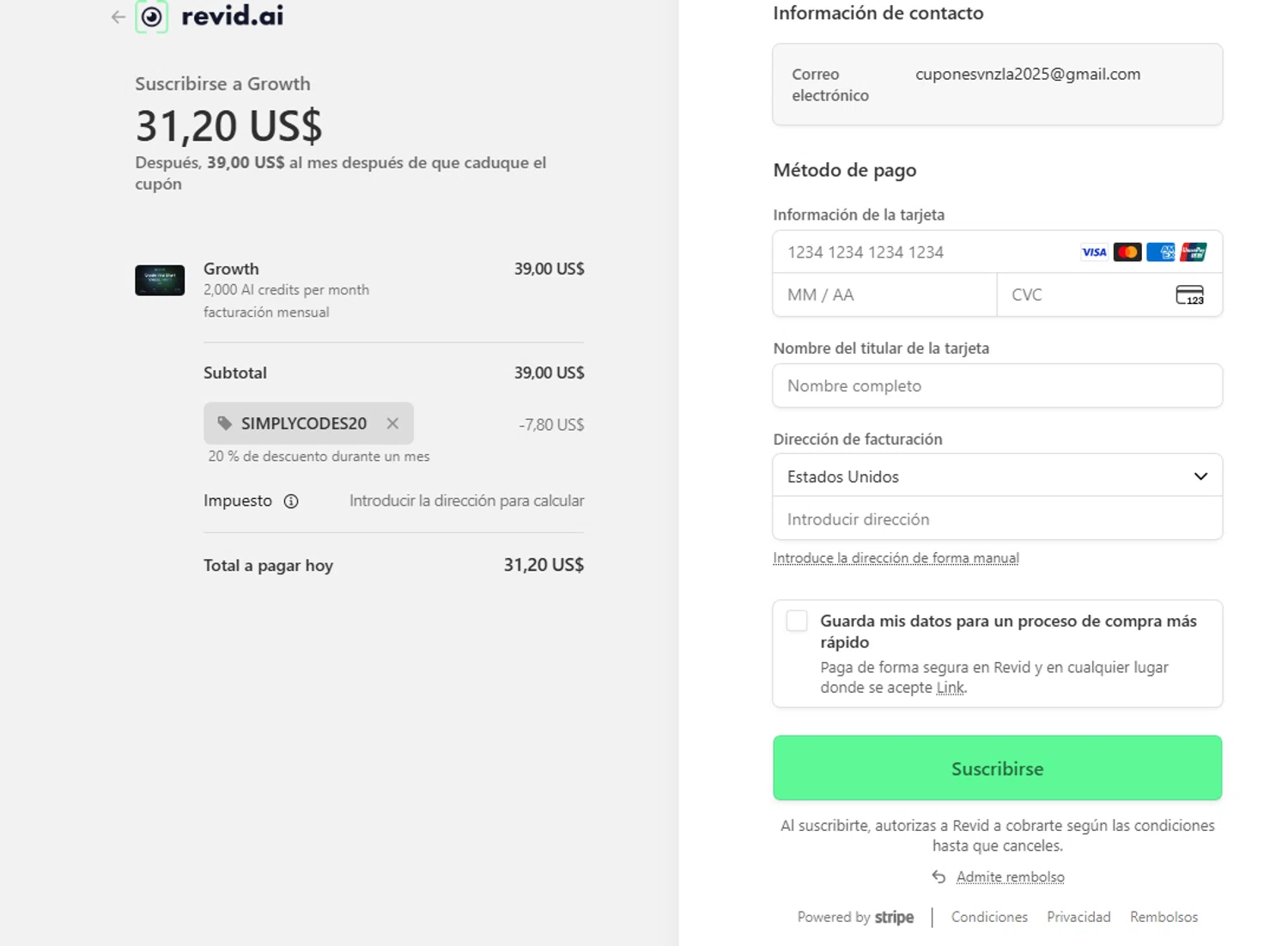Check the Guarda mis datos checkbox
This screenshot has height=946, width=1288.
(797, 621)
